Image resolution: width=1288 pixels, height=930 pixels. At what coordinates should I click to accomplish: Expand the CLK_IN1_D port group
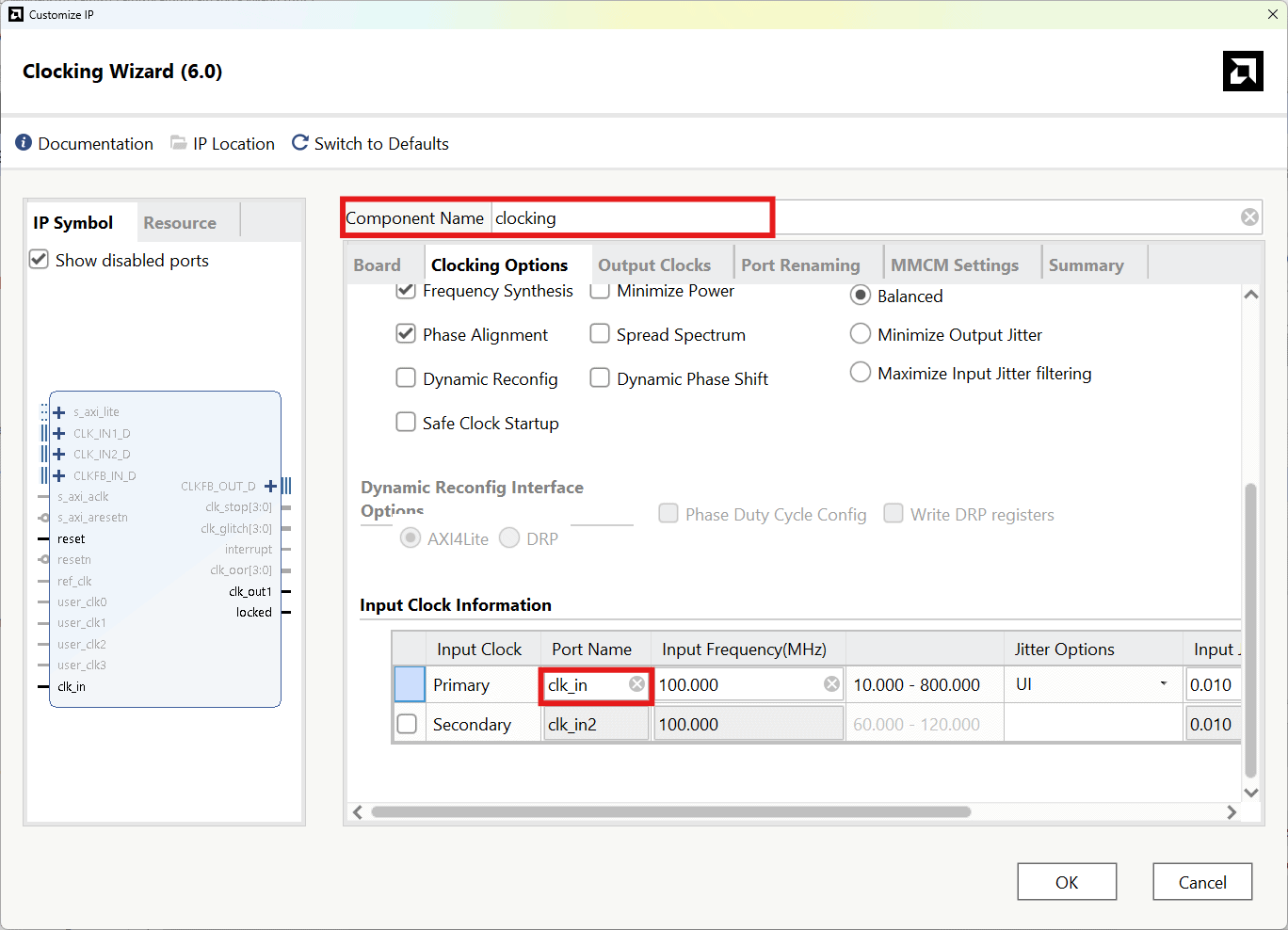tap(59, 434)
